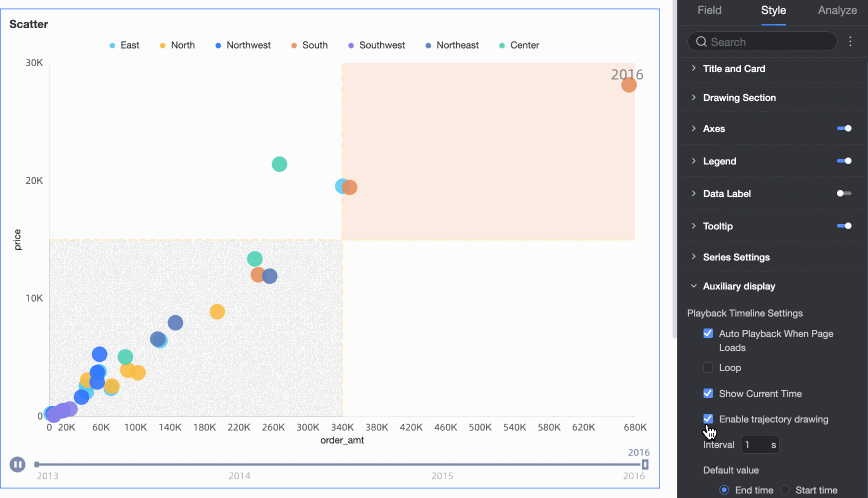Screen dimensions: 868x498
Task: Select Start time as default value
Action: point(785,490)
